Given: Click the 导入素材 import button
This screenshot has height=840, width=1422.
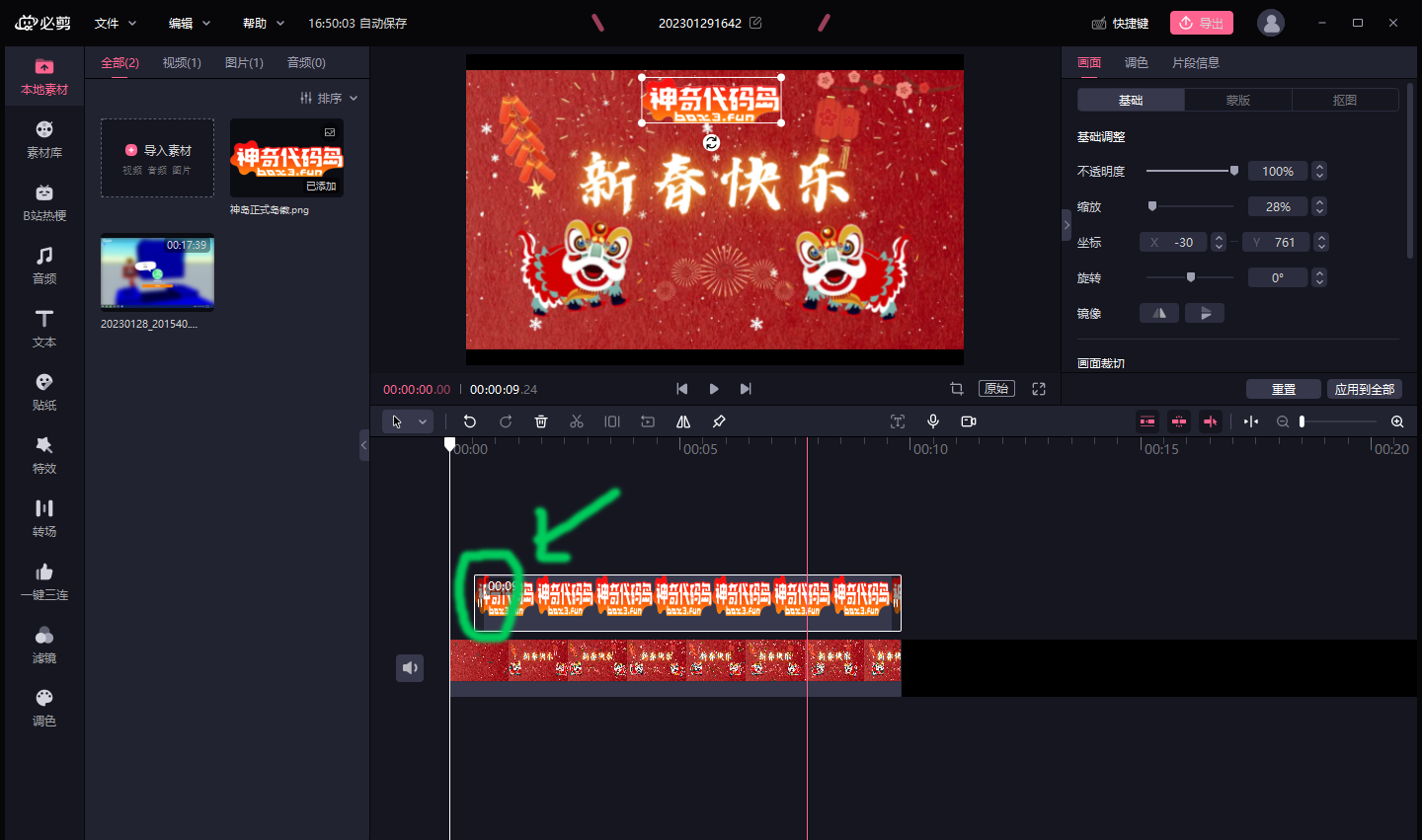Looking at the screenshot, I should [x=158, y=157].
